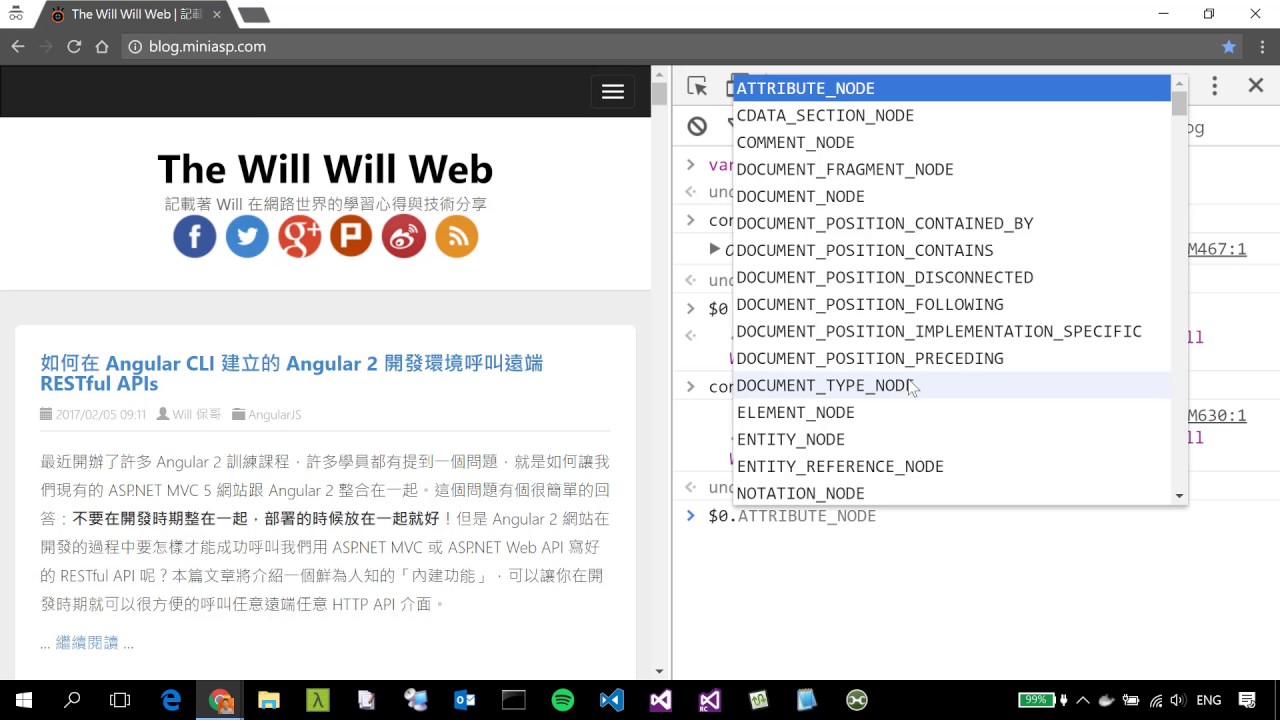Close the DevTools panel
Viewport: 1280px width, 720px height.
click(1256, 86)
